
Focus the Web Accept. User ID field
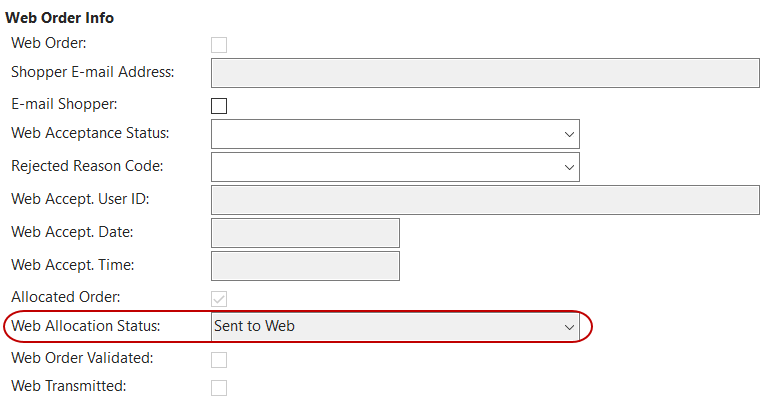(485, 199)
